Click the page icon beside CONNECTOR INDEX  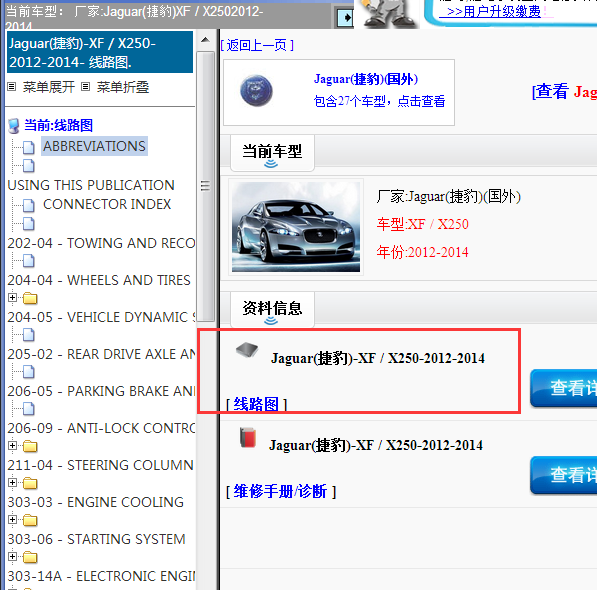tap(29, 205)
